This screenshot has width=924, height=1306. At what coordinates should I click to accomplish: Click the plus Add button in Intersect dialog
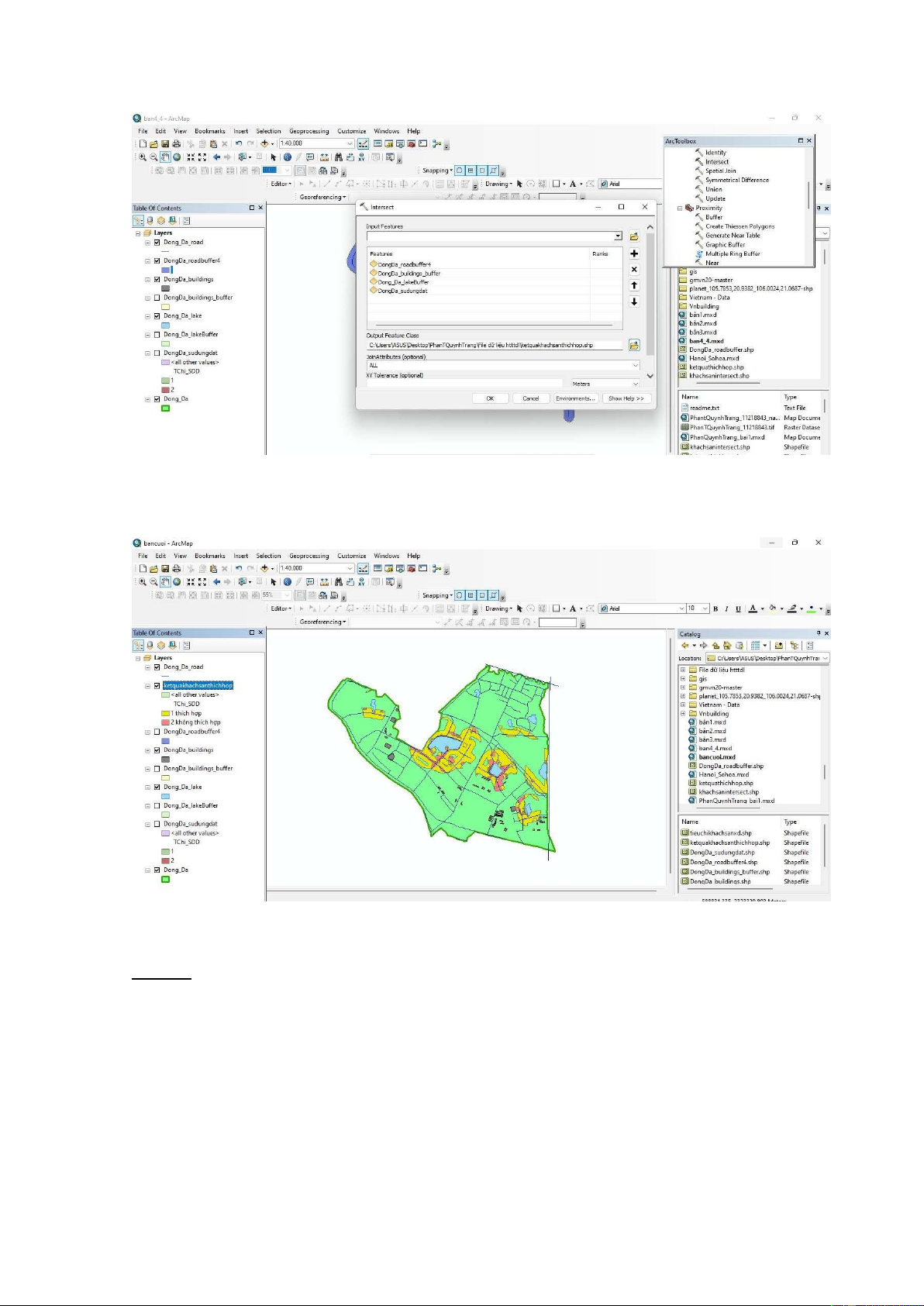634,253
